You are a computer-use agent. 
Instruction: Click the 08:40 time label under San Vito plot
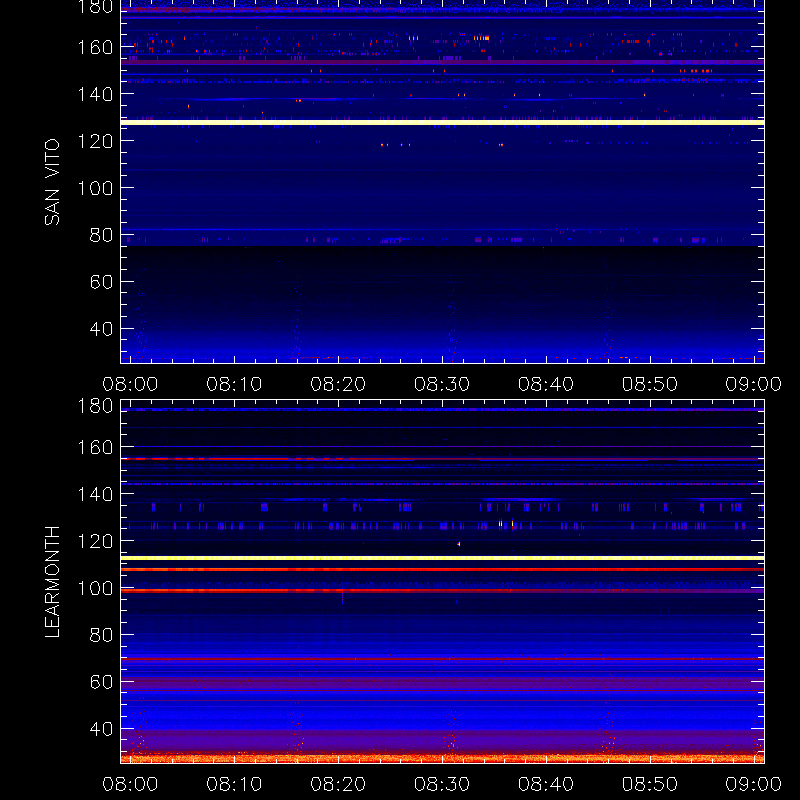coord(546,384)
